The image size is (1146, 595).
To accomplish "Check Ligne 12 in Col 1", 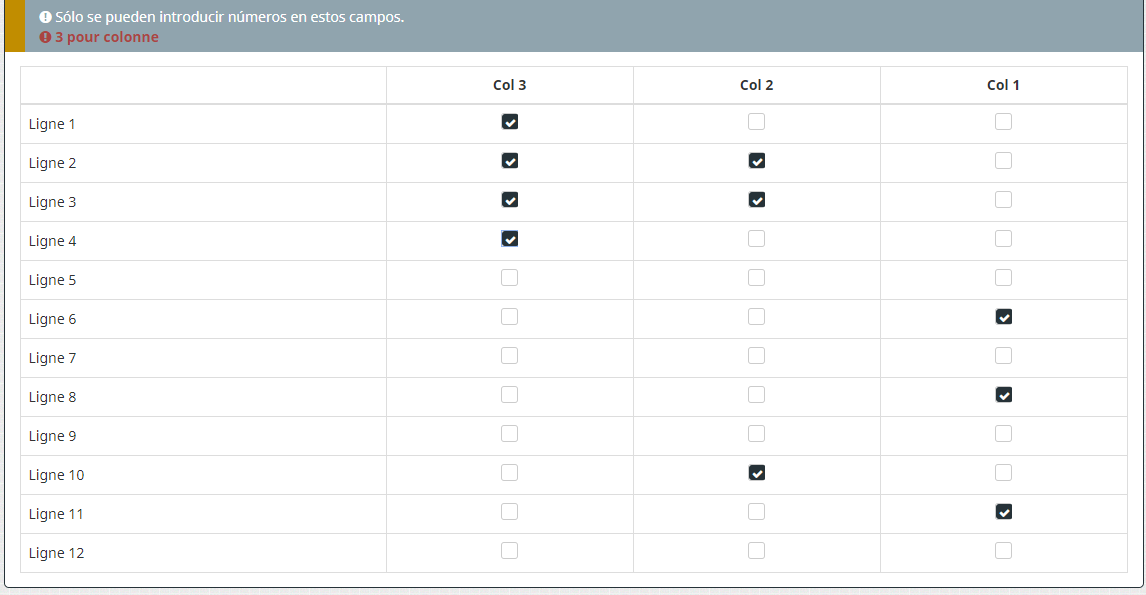I will (x=1004, y=551).
